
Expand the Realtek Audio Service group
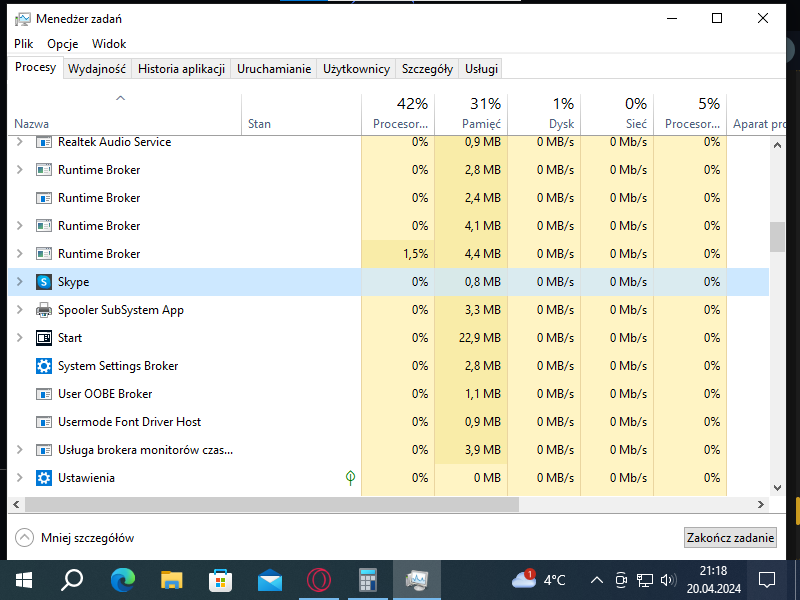19,142
